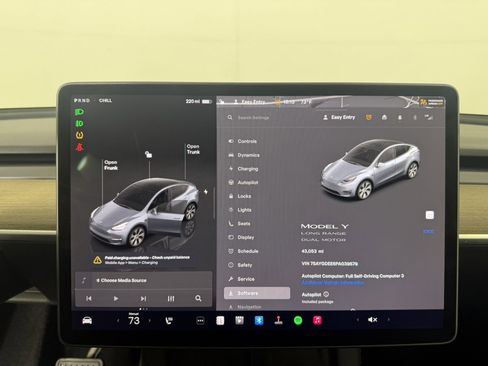
Task: Tap Open Trunk label
Action: coord(193,149)
